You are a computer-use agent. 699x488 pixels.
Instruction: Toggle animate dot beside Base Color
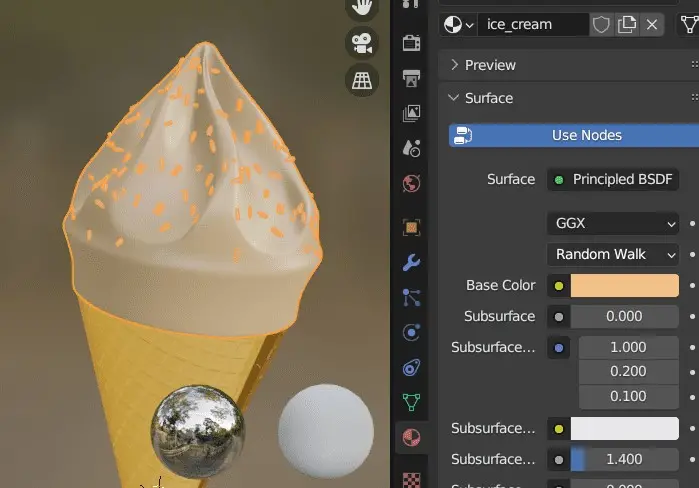coord(692,286)
